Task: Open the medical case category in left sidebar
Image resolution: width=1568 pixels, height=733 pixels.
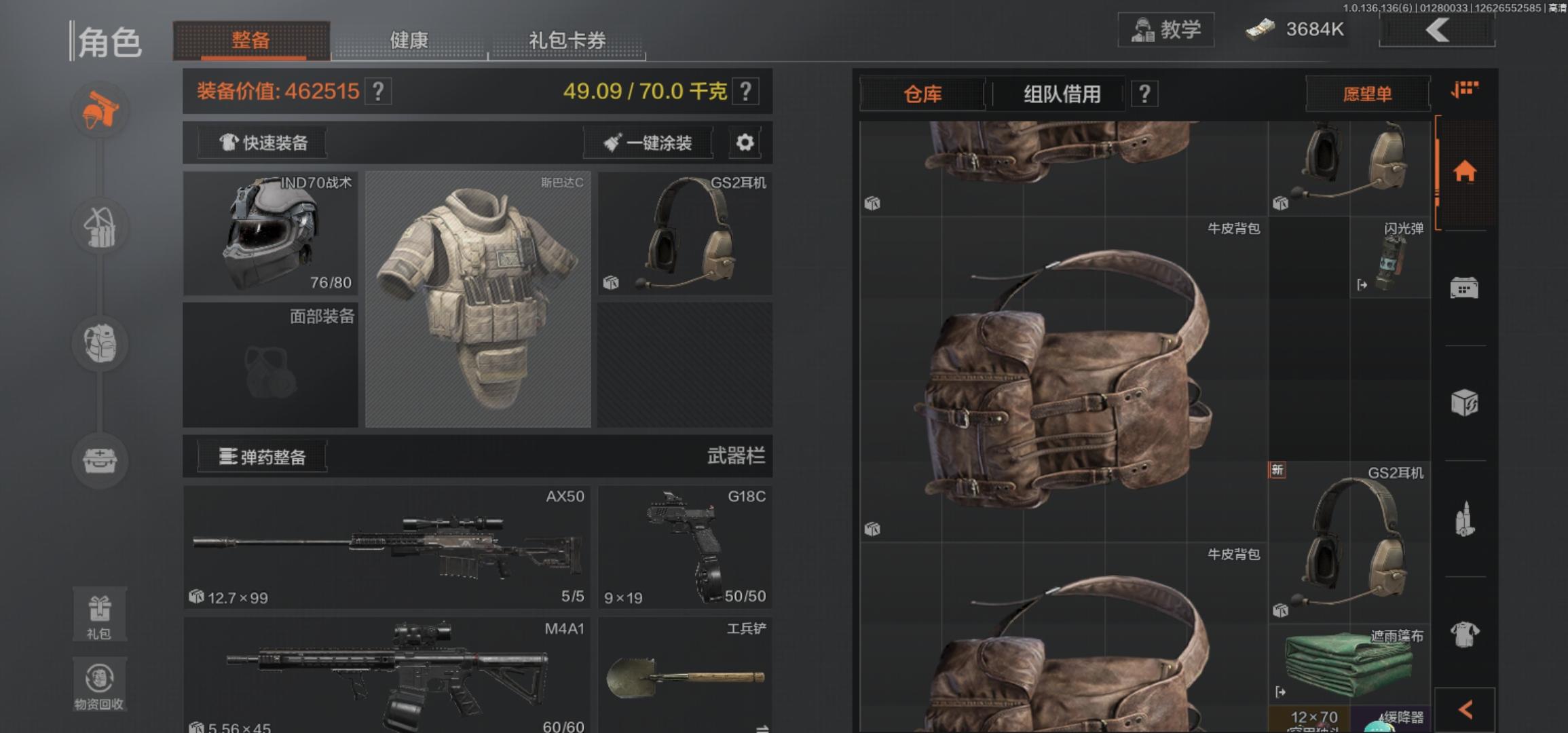Action: coord(100,460)
